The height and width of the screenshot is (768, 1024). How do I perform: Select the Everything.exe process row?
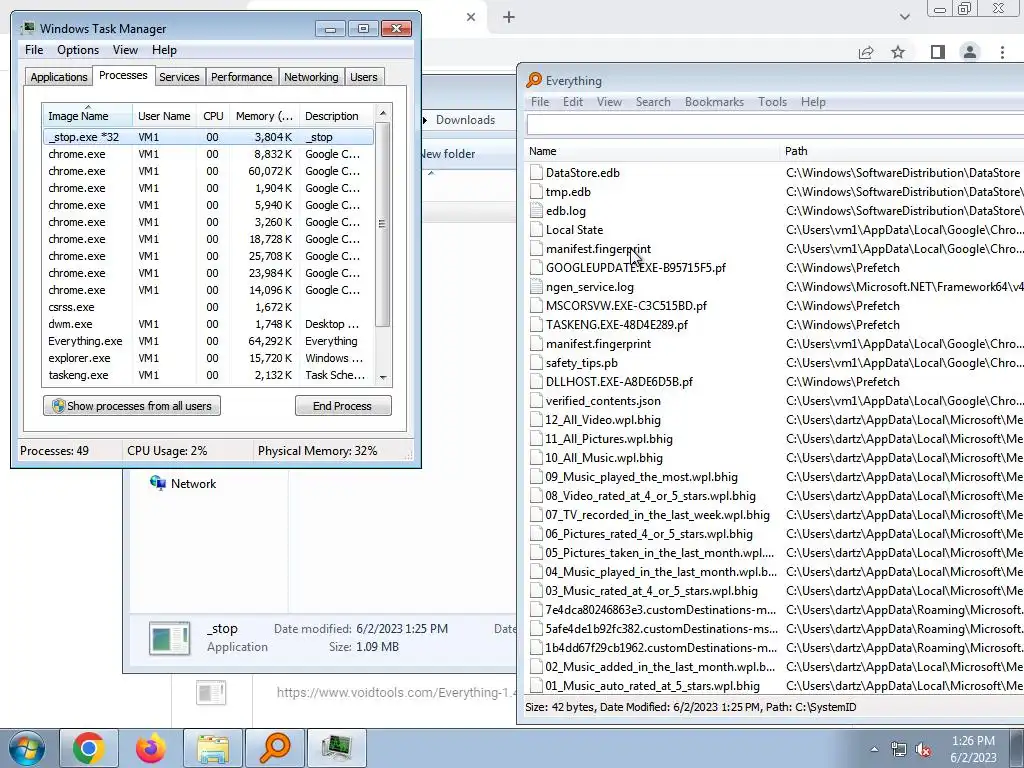click(x=208, y=341)
